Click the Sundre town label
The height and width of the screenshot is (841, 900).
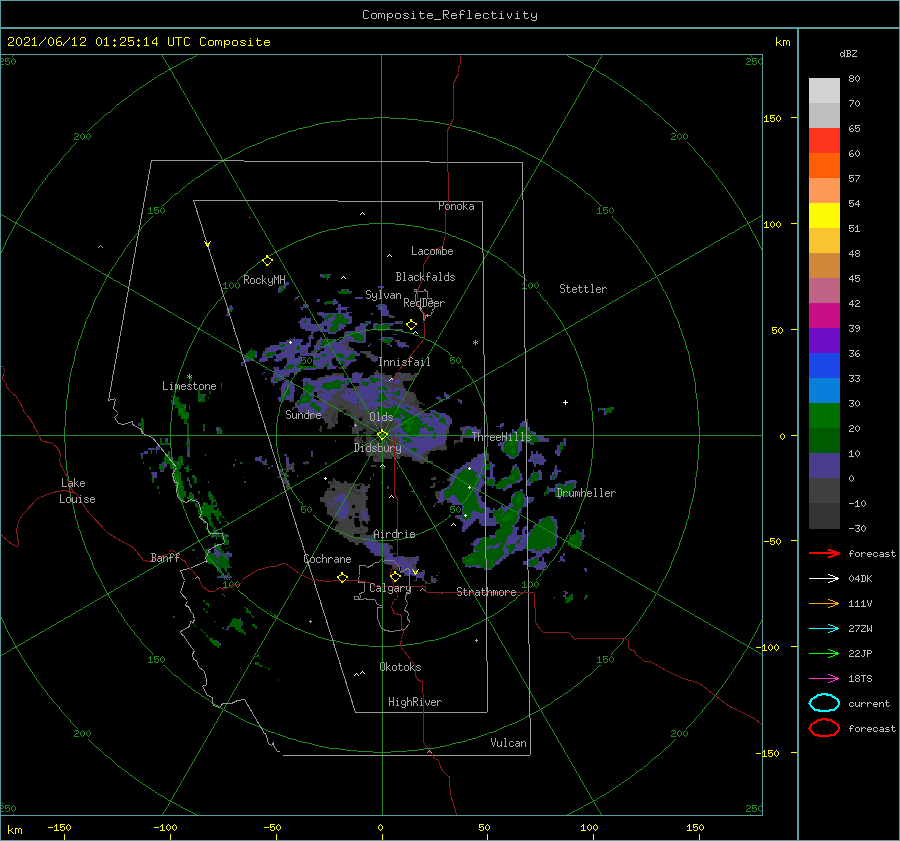pyautogui.click(x=303, y=414)
